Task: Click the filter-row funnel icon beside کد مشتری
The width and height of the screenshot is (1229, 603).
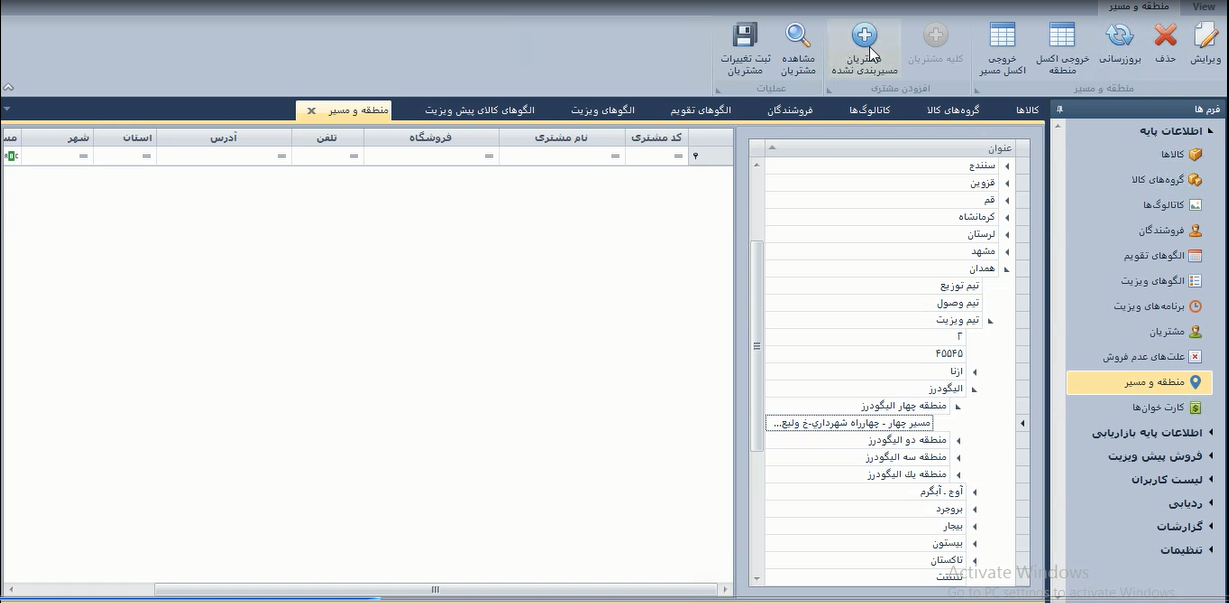Action: coord(696,156)
